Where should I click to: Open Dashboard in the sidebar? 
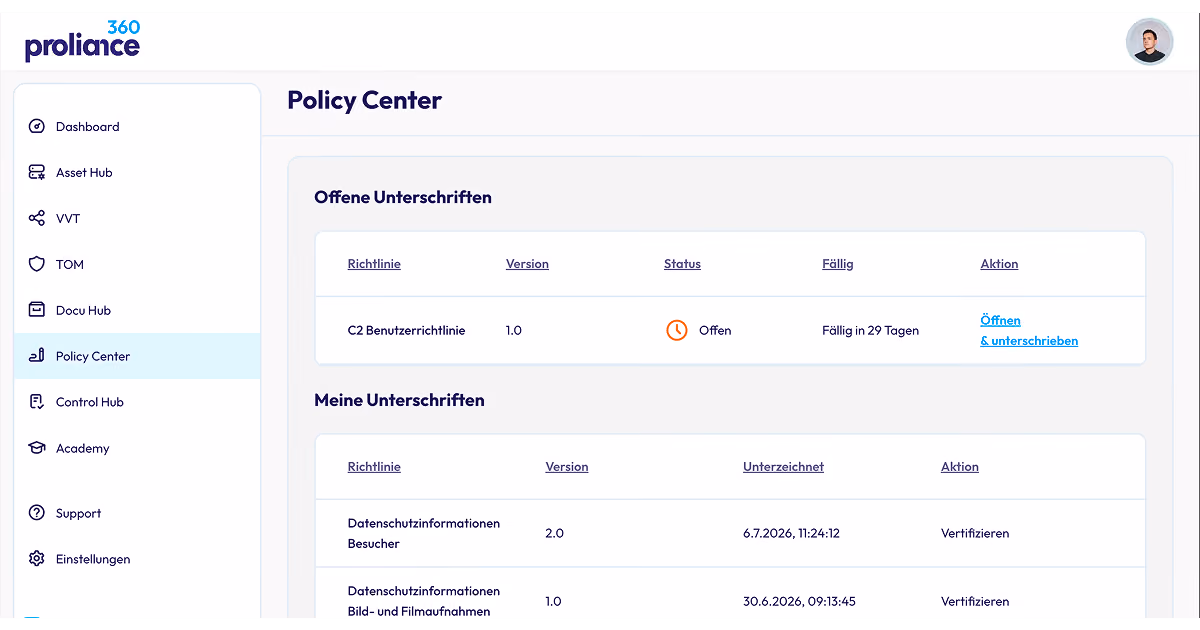coord(137,127)
